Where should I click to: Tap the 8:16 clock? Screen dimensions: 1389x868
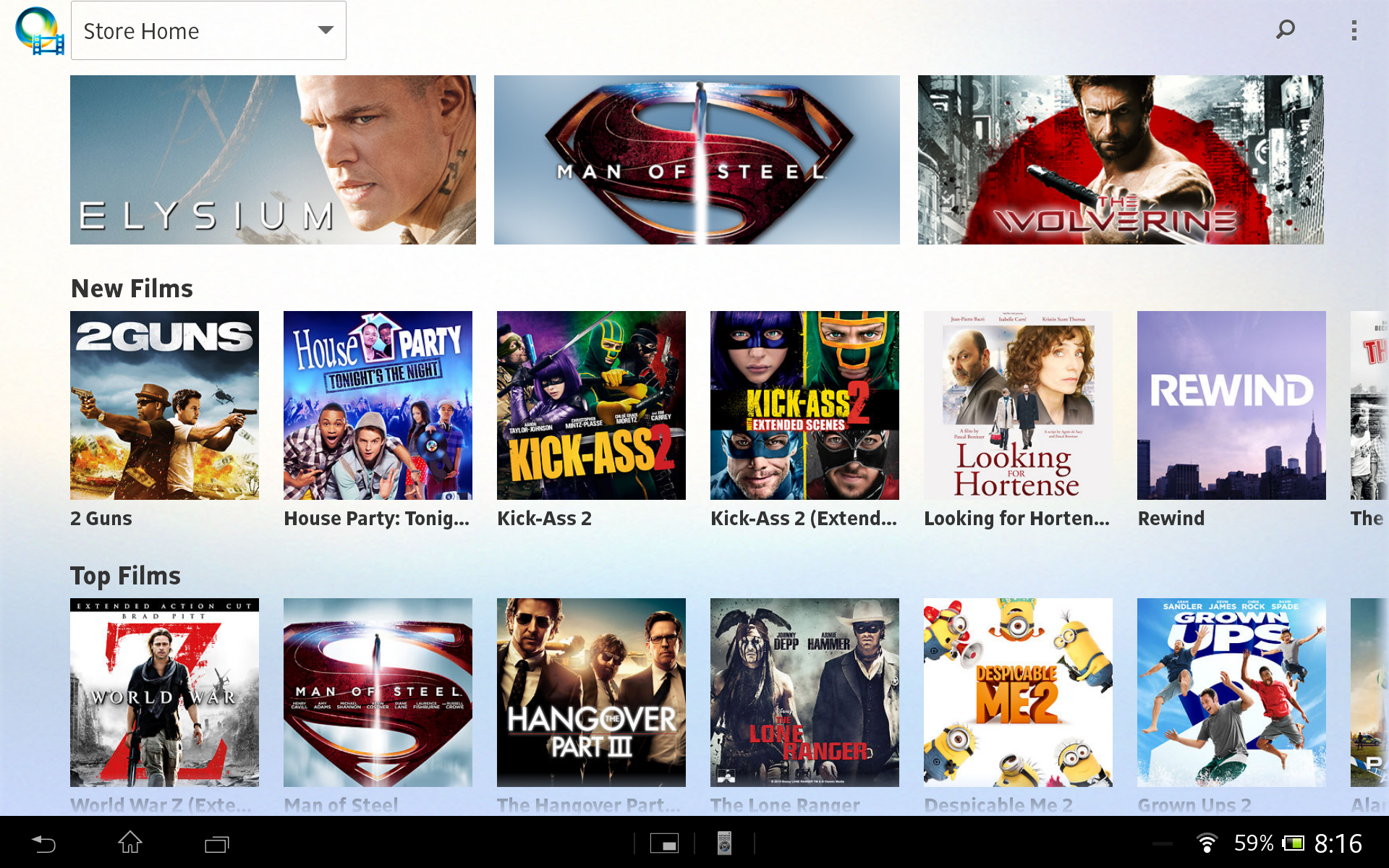click(1338, 843)
